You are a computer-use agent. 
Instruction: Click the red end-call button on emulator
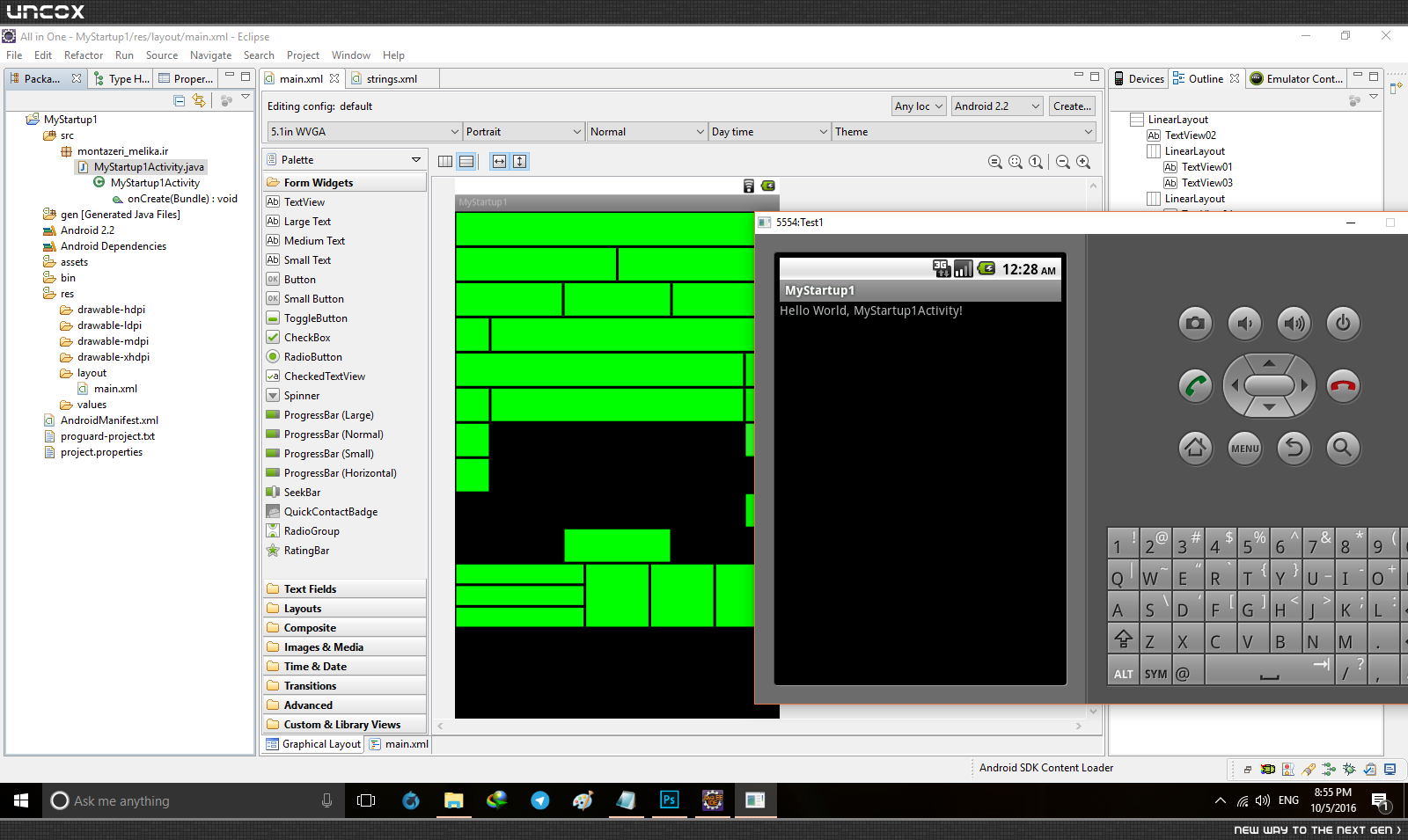tap(1343, 386)
